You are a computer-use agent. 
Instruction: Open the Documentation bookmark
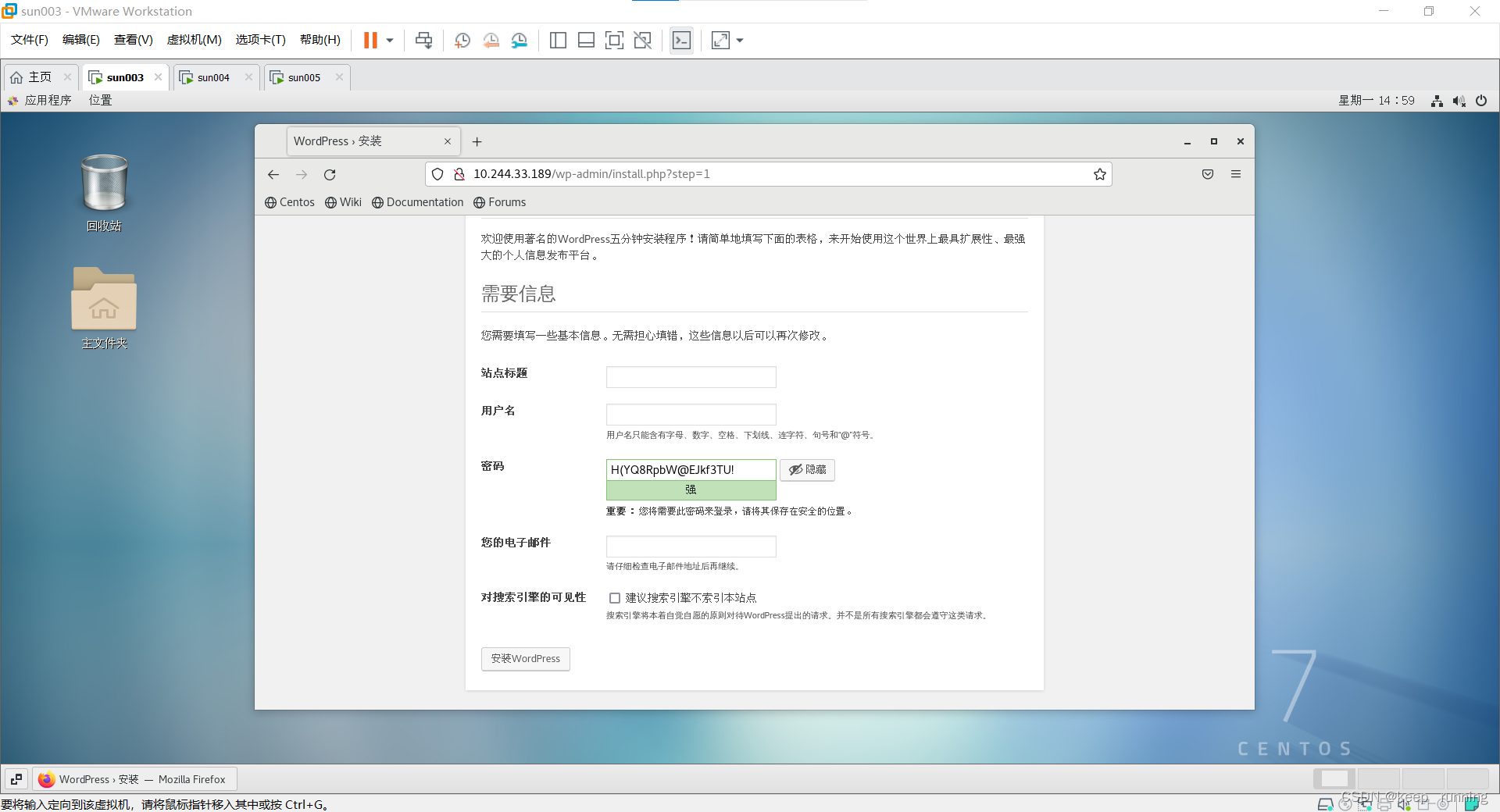tap(418, 202)
